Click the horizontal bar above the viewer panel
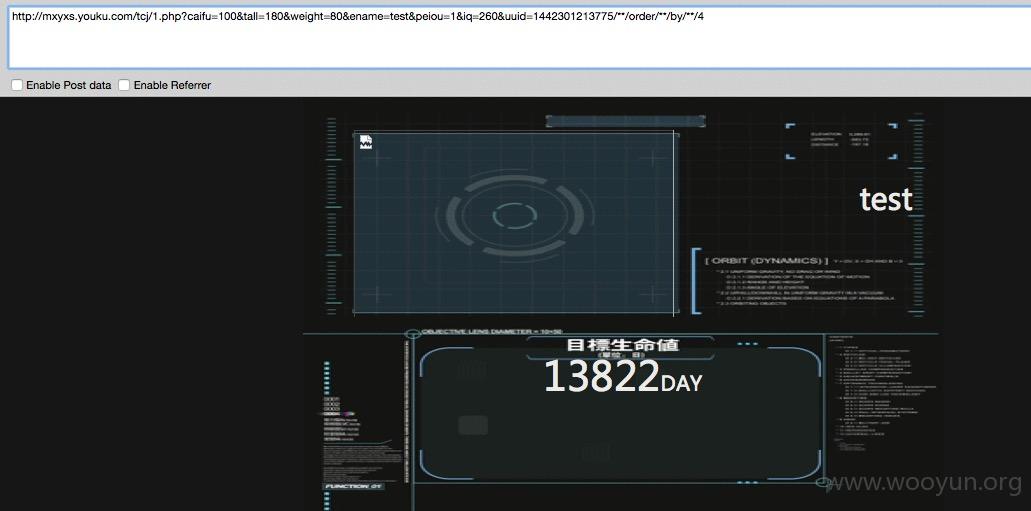1031x511 pixels. click(x=625, y=121)
